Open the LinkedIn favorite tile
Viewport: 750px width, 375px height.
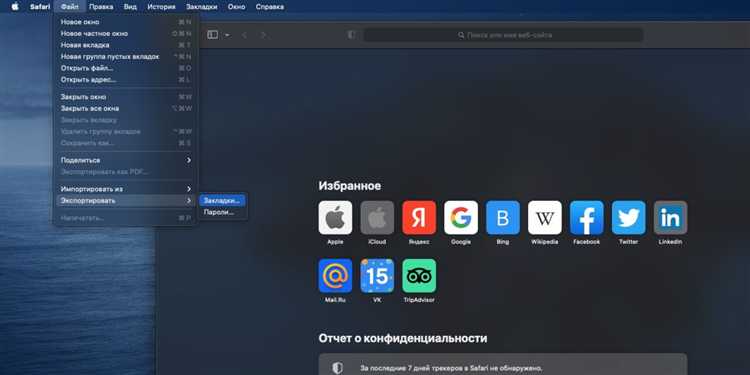click(670, 218)
